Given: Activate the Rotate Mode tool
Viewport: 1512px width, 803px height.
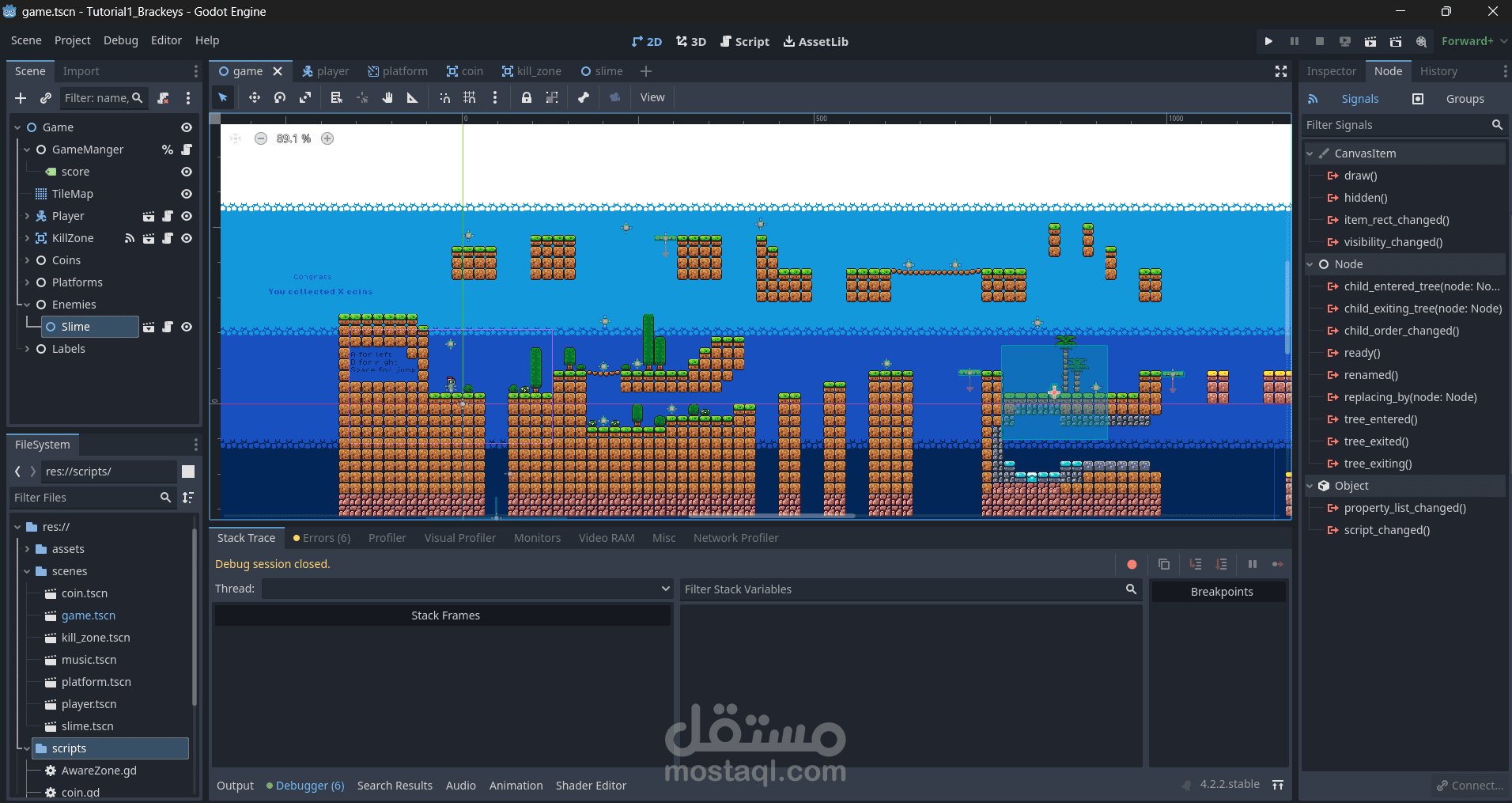Looking at the screenshot, I should coord(279,97).
